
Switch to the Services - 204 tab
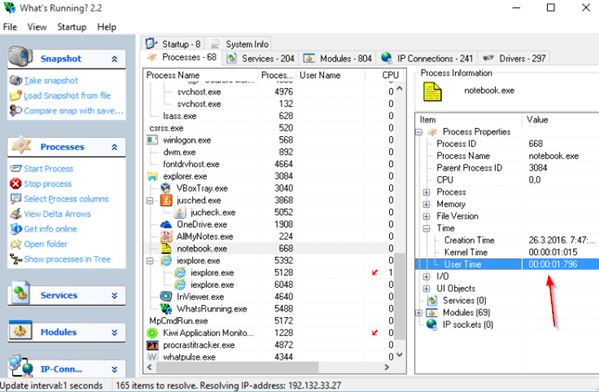[261, 58]
